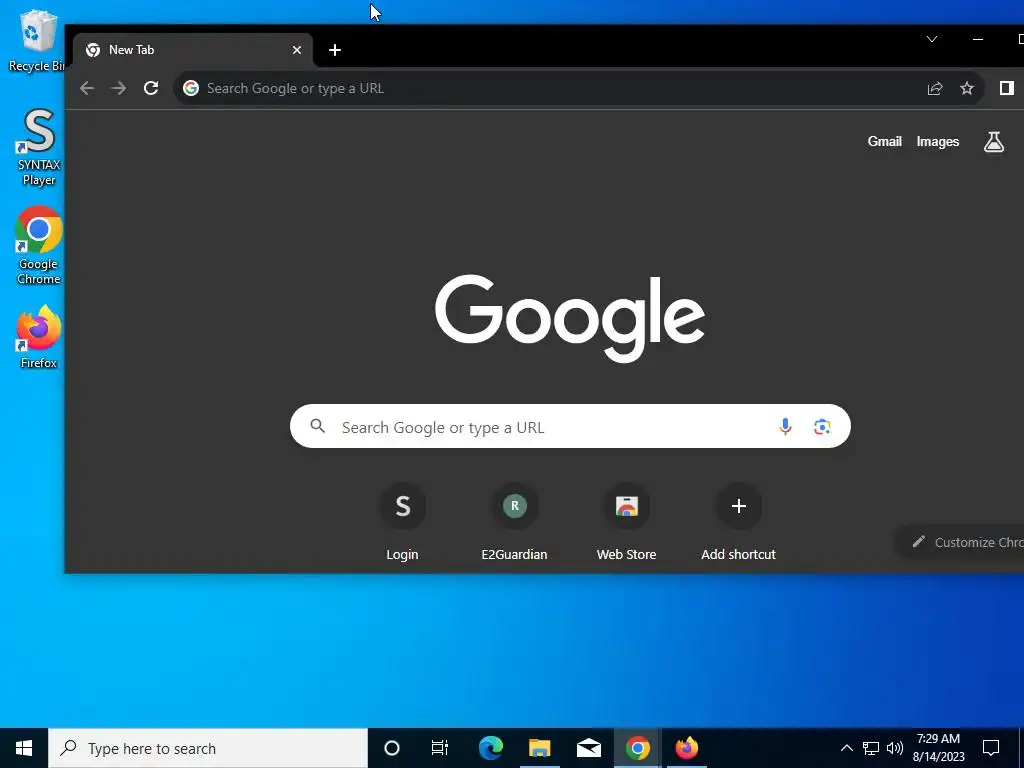Close the New Tab tab

(x=296, y=50)
